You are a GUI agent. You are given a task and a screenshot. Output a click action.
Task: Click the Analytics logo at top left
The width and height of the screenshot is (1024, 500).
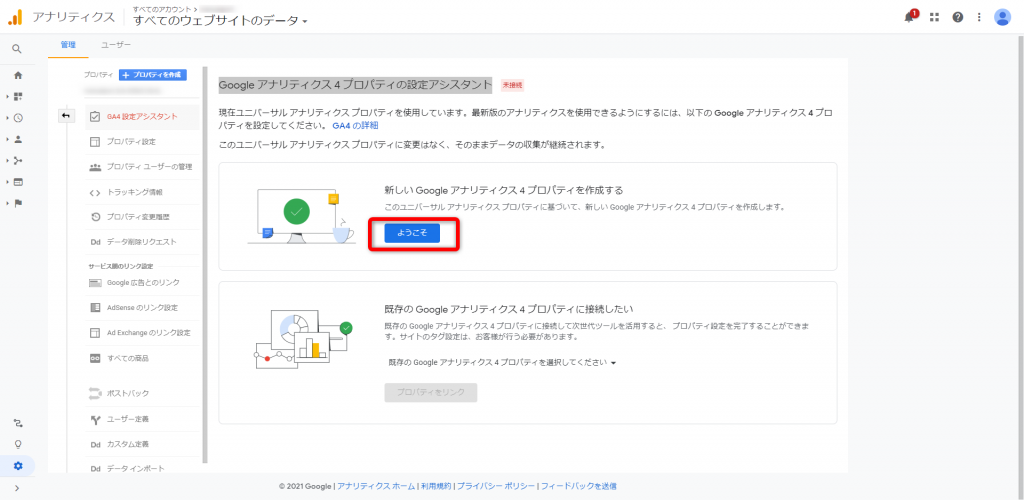(14, 18)
